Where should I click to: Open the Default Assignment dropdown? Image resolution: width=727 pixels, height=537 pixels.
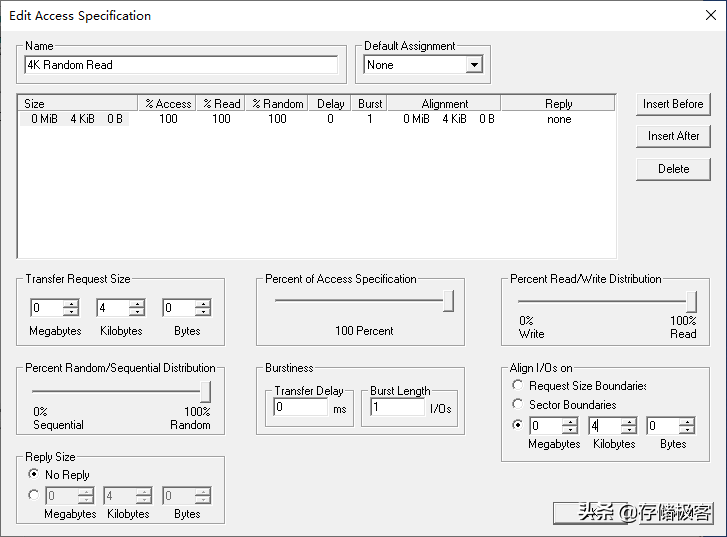474,65
